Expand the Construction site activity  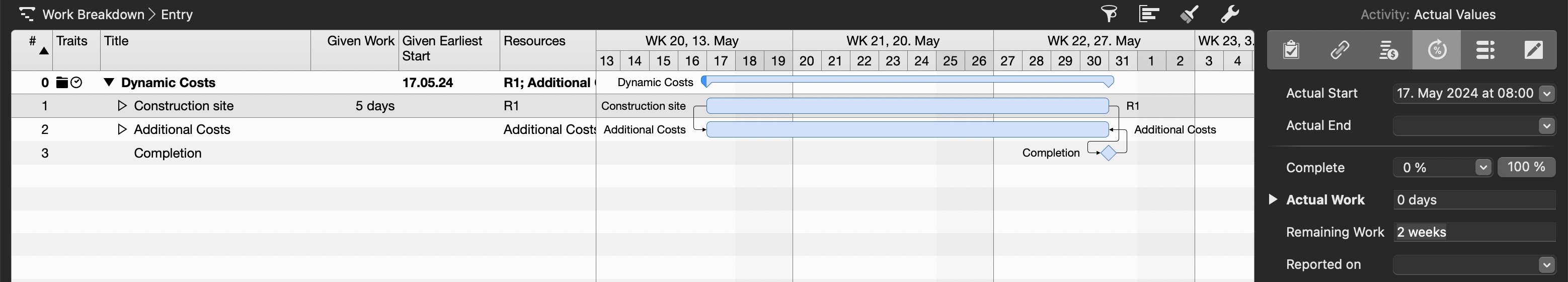click(x=122, y=106)
